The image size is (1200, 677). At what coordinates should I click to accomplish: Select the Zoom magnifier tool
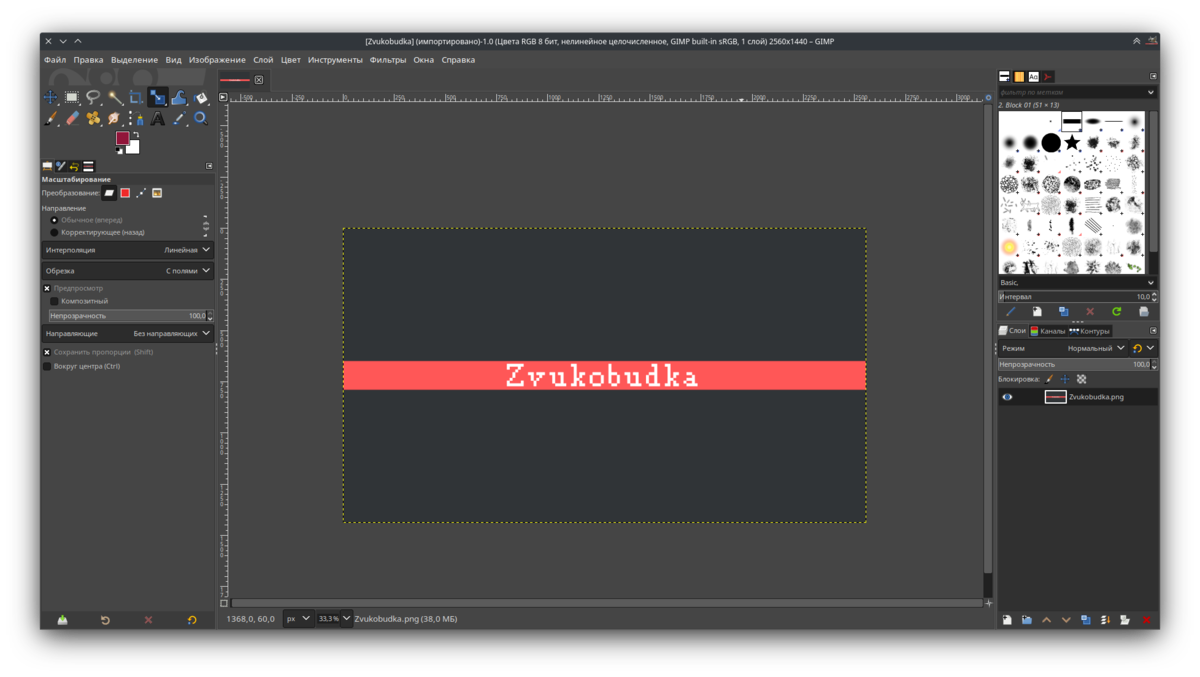(201, 118)
